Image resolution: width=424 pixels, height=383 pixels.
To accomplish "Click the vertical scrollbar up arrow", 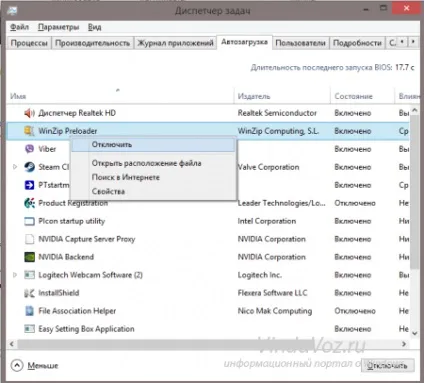I will (414, 110).
